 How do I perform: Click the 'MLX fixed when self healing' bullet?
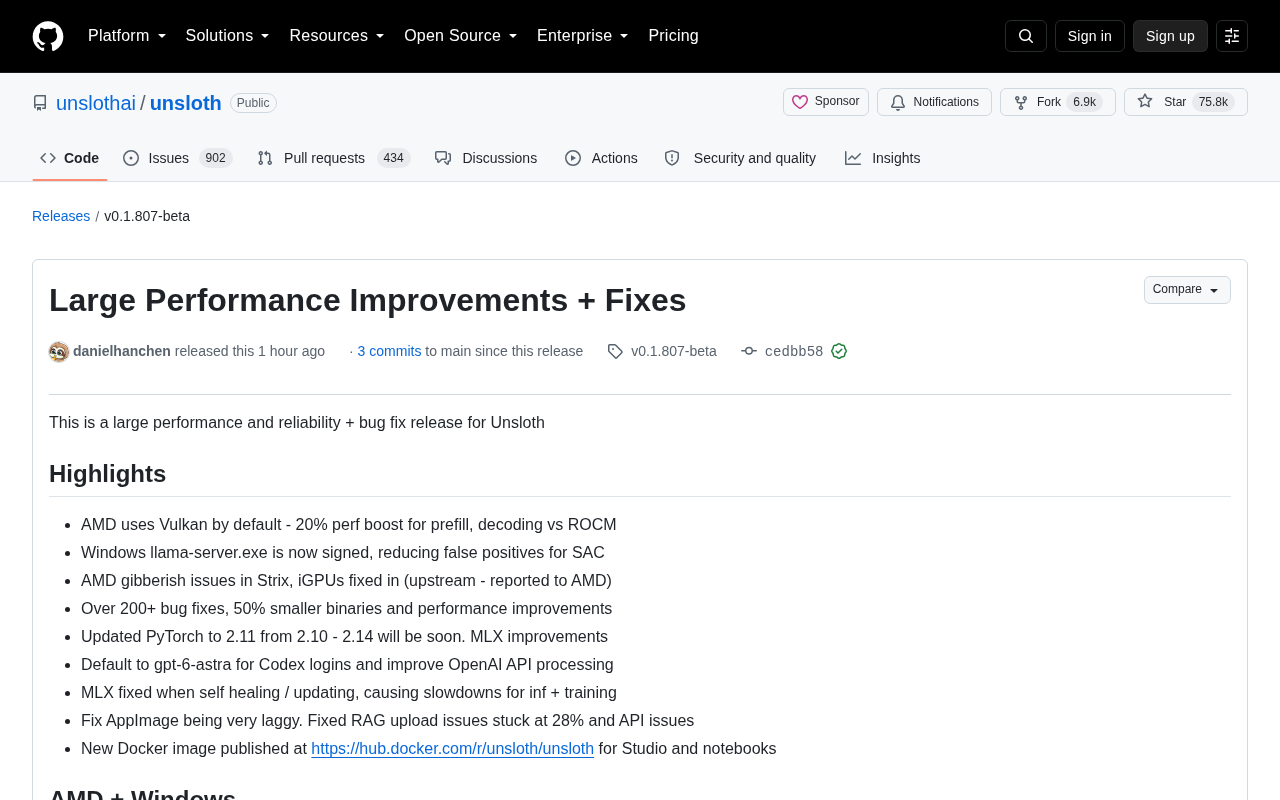click(x=349, y=692)
